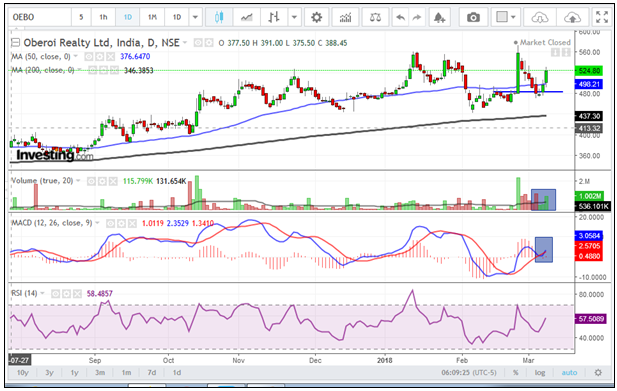Open Oberoi Realty series settings gear
The image size is (617, 391).
coord(209,42)
